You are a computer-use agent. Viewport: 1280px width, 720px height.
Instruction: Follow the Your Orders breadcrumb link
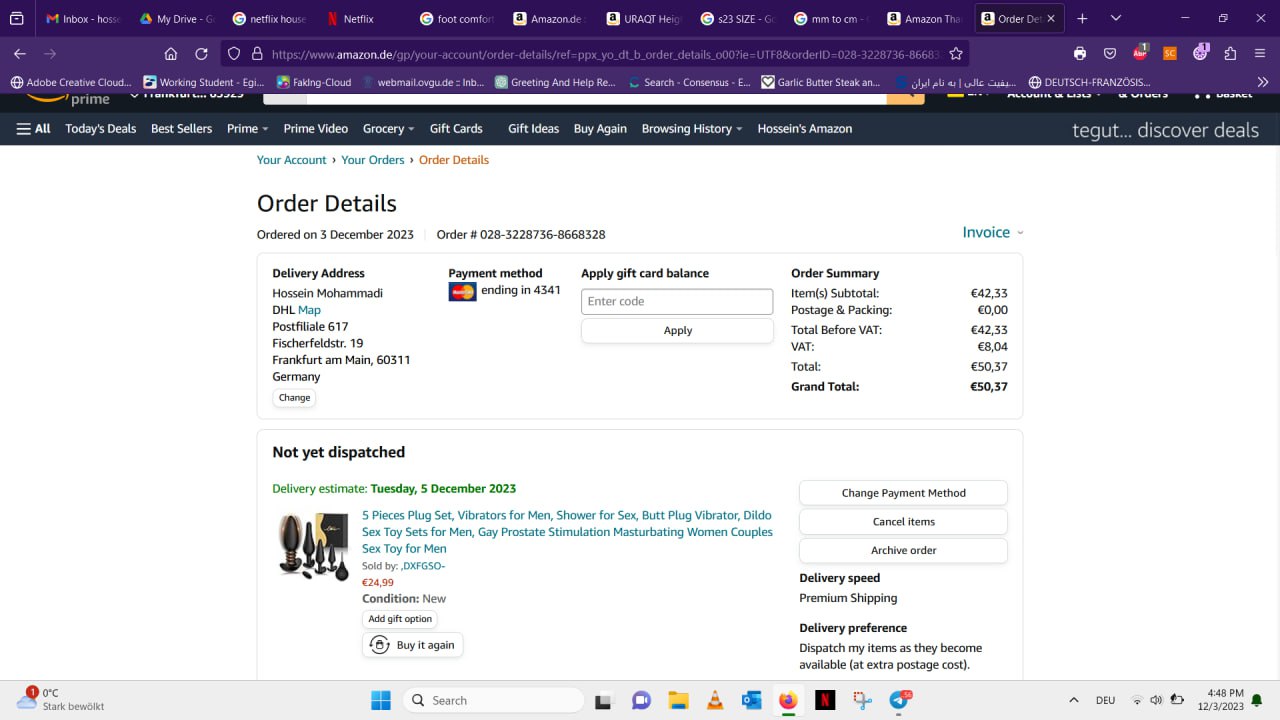tap(372, 160)
